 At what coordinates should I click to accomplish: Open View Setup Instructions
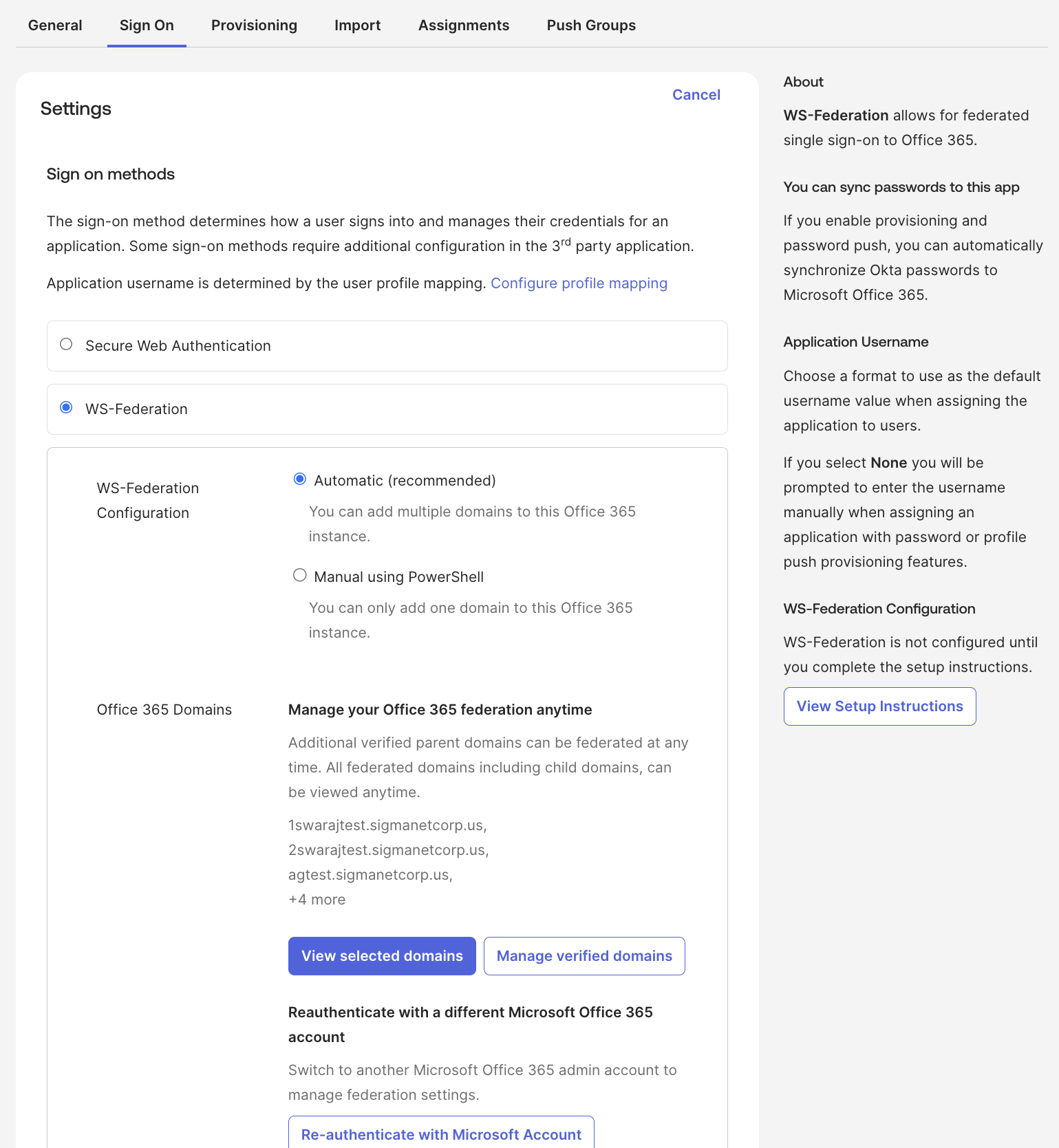point(879,706)
